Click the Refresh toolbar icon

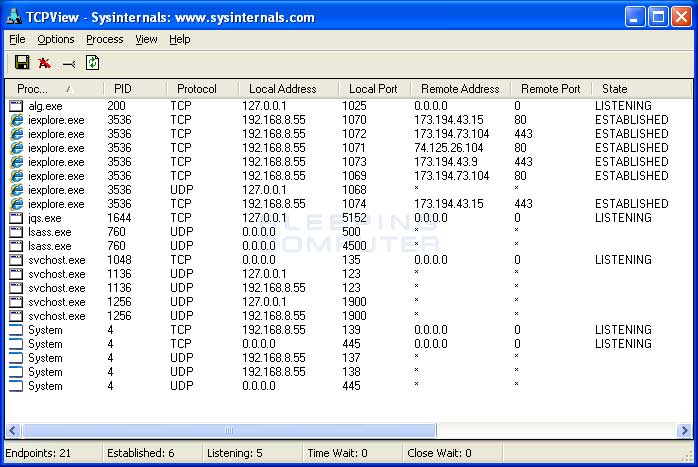93,63
